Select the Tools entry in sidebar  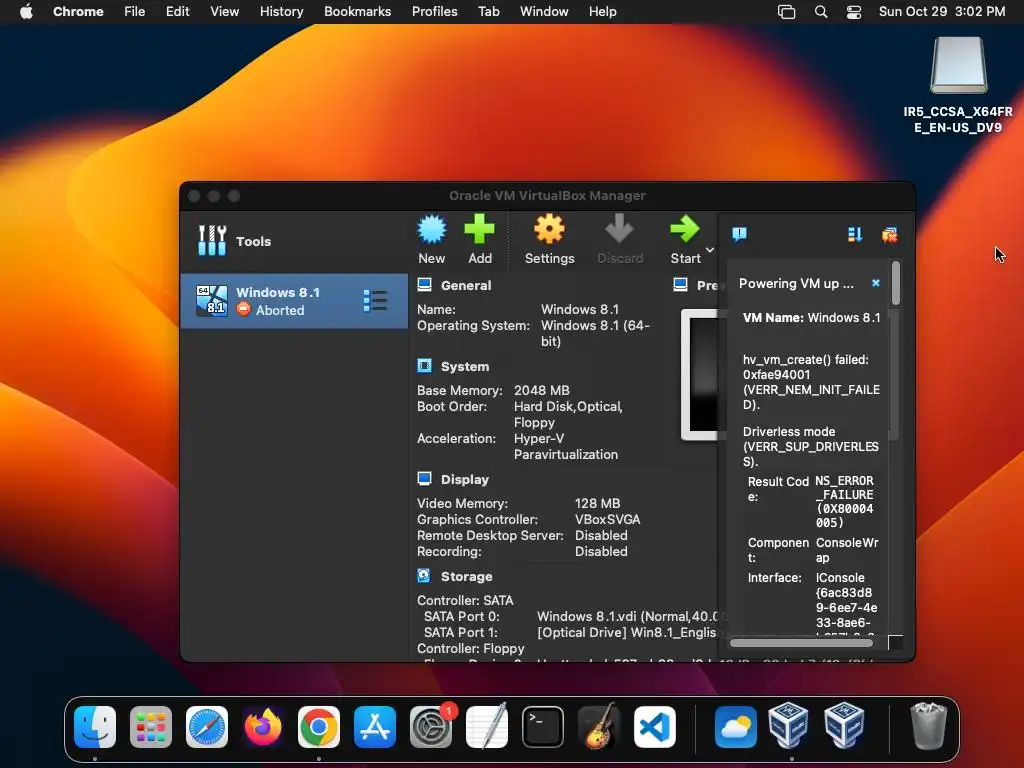tap(294, 241)
